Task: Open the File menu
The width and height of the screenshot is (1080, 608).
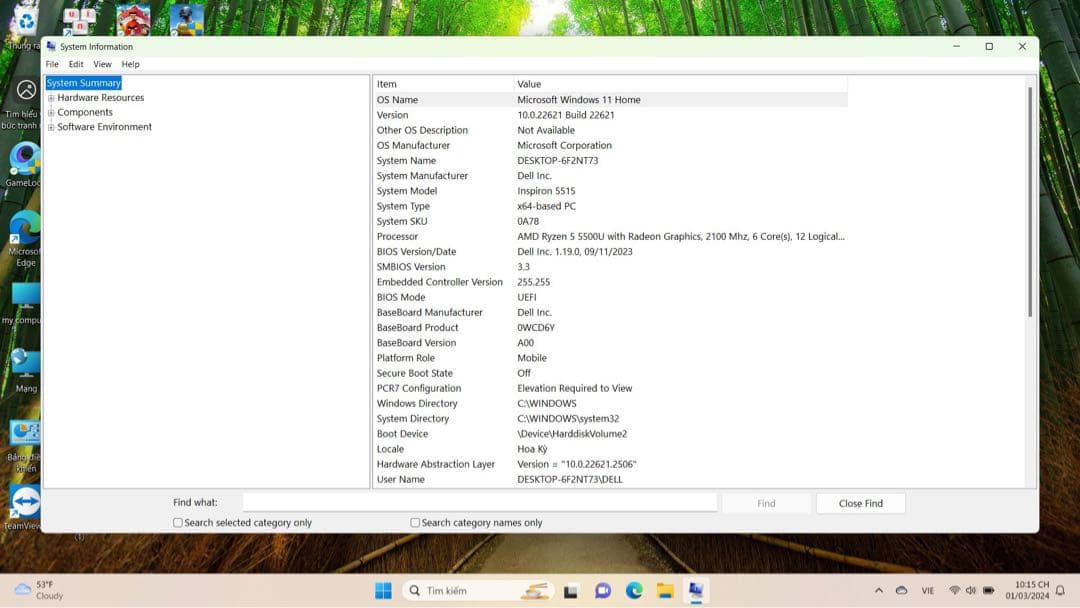Action: click(51, 63)
